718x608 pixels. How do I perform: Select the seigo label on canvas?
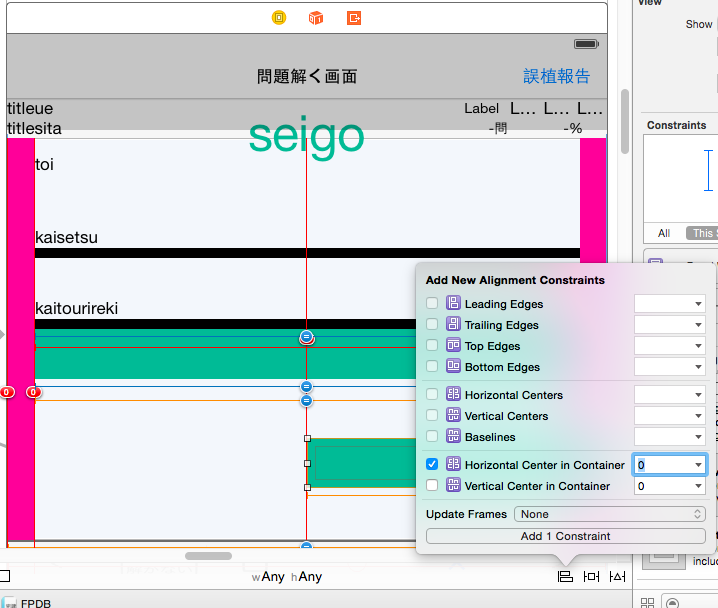306,136
